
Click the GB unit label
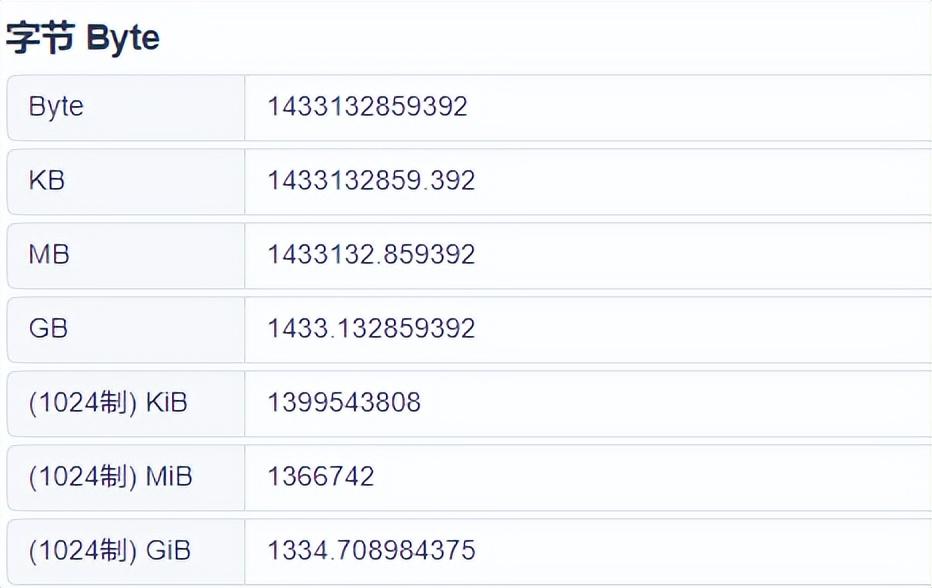tap(48, 329)
